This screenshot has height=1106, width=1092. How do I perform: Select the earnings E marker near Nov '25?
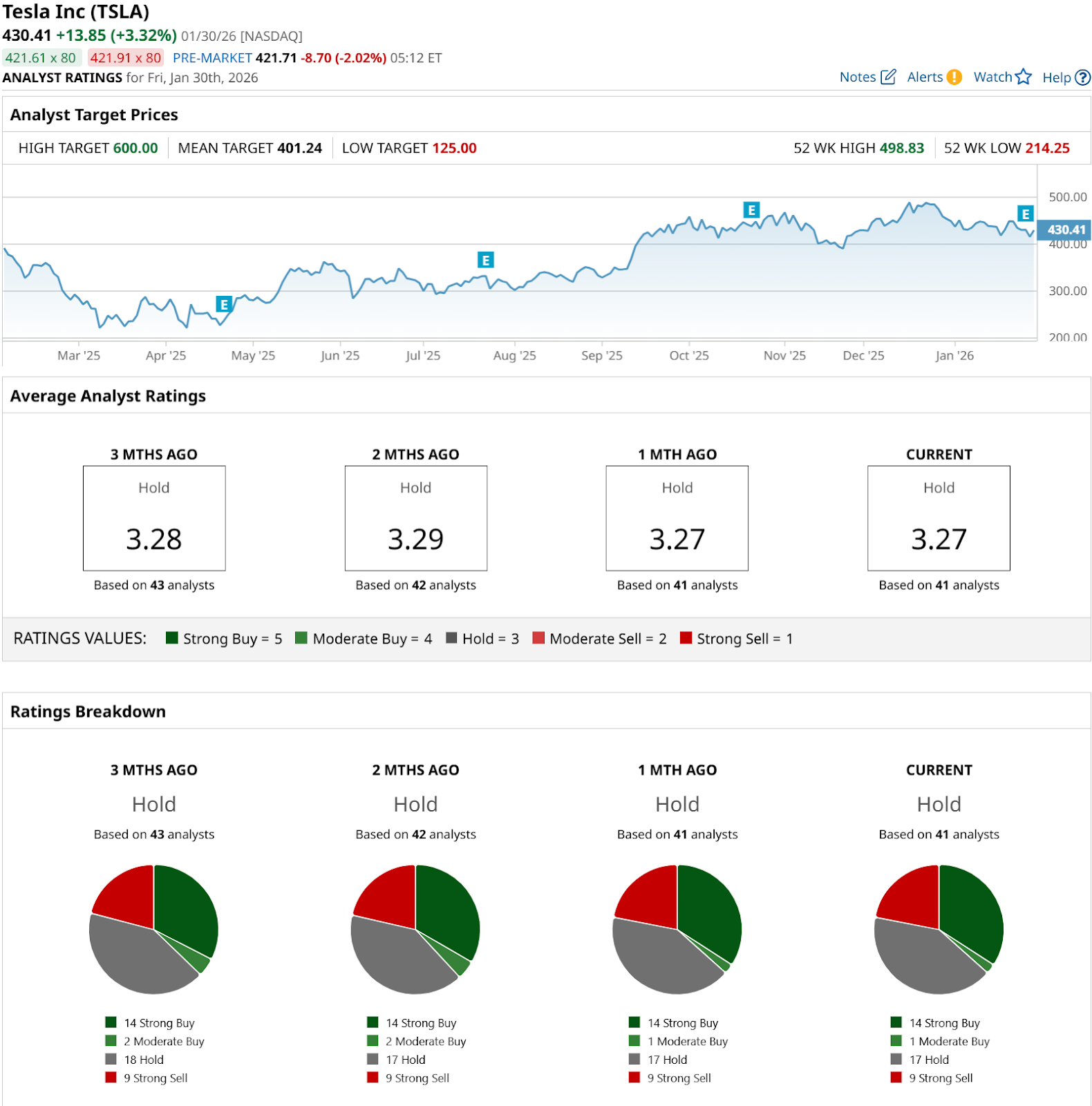(751, 209)
